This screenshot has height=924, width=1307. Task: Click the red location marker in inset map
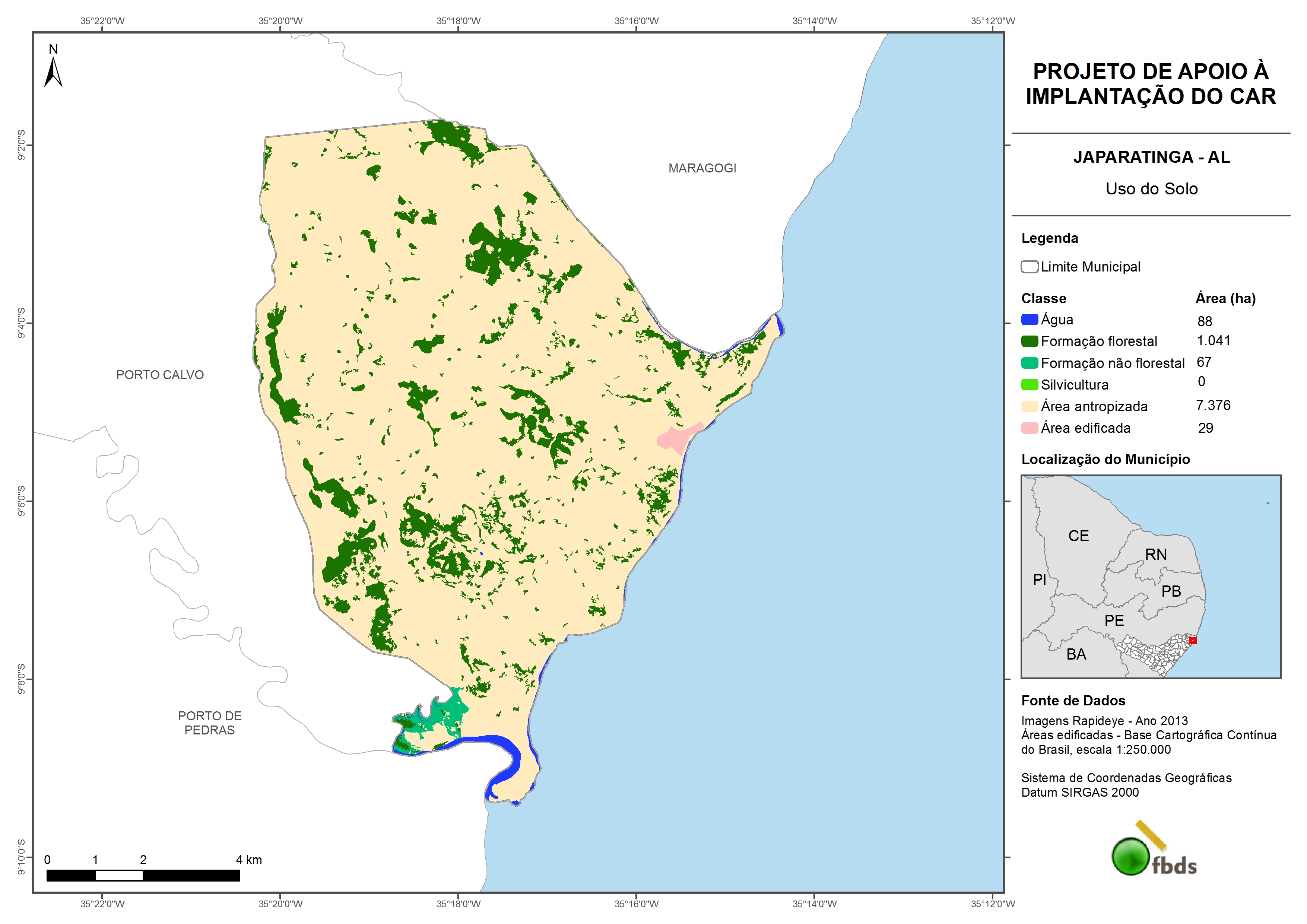click(x=1193, y=641)
